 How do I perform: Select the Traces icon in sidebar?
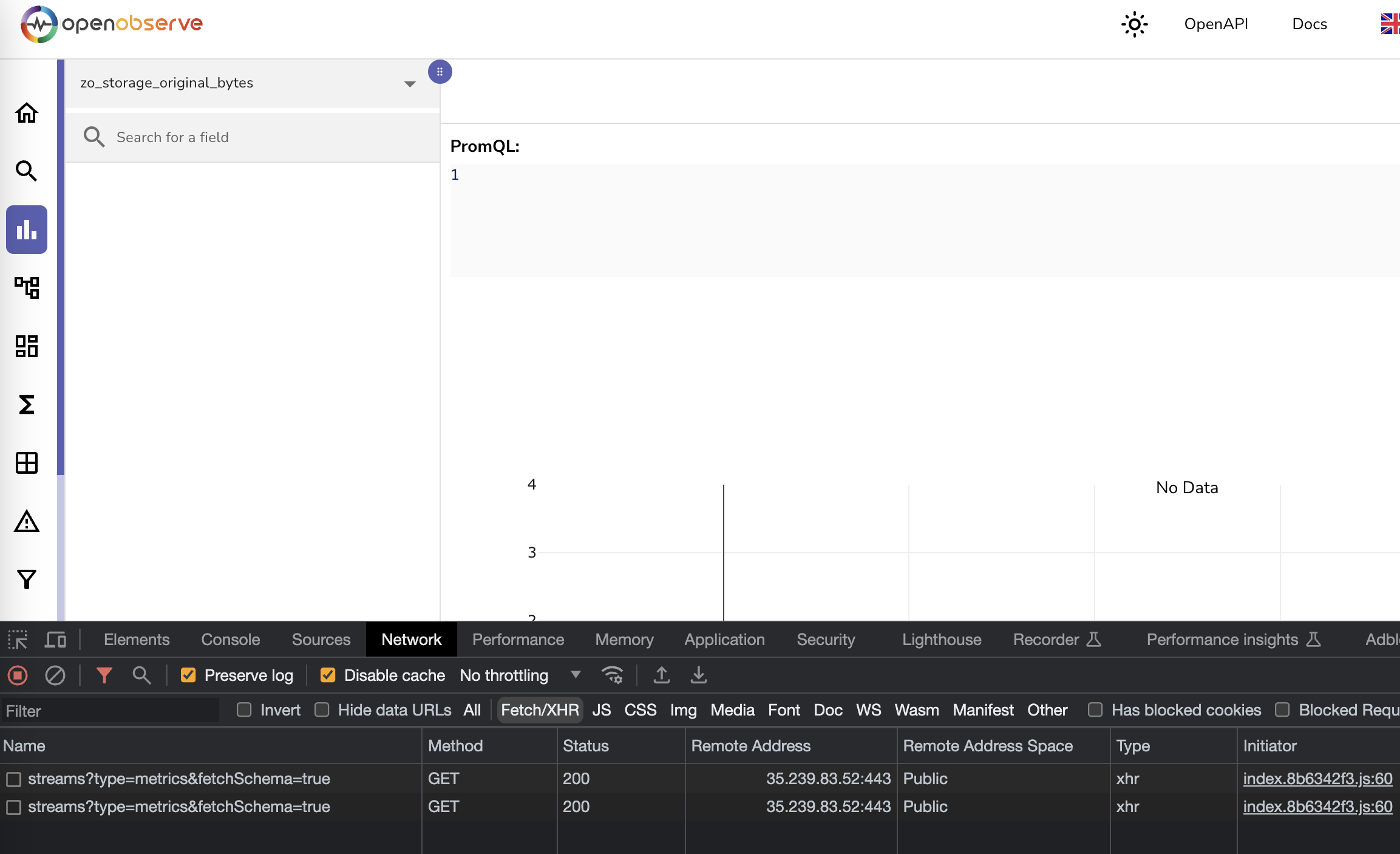click(x=26, y=288)
